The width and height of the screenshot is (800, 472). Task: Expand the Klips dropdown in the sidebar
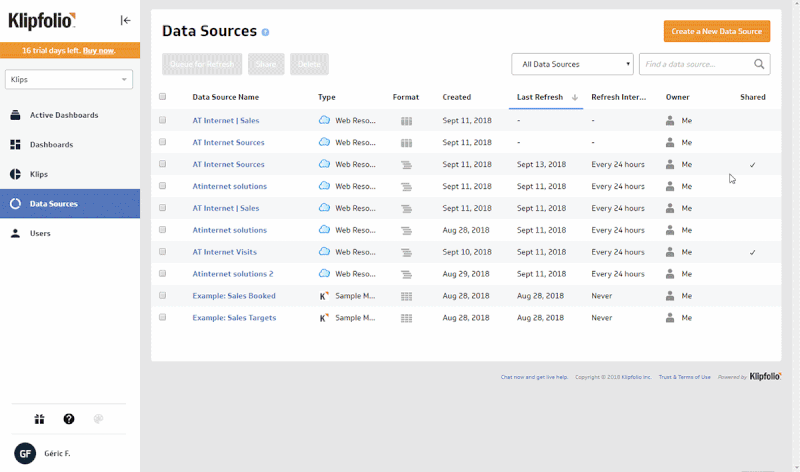[x=69, y=79]
